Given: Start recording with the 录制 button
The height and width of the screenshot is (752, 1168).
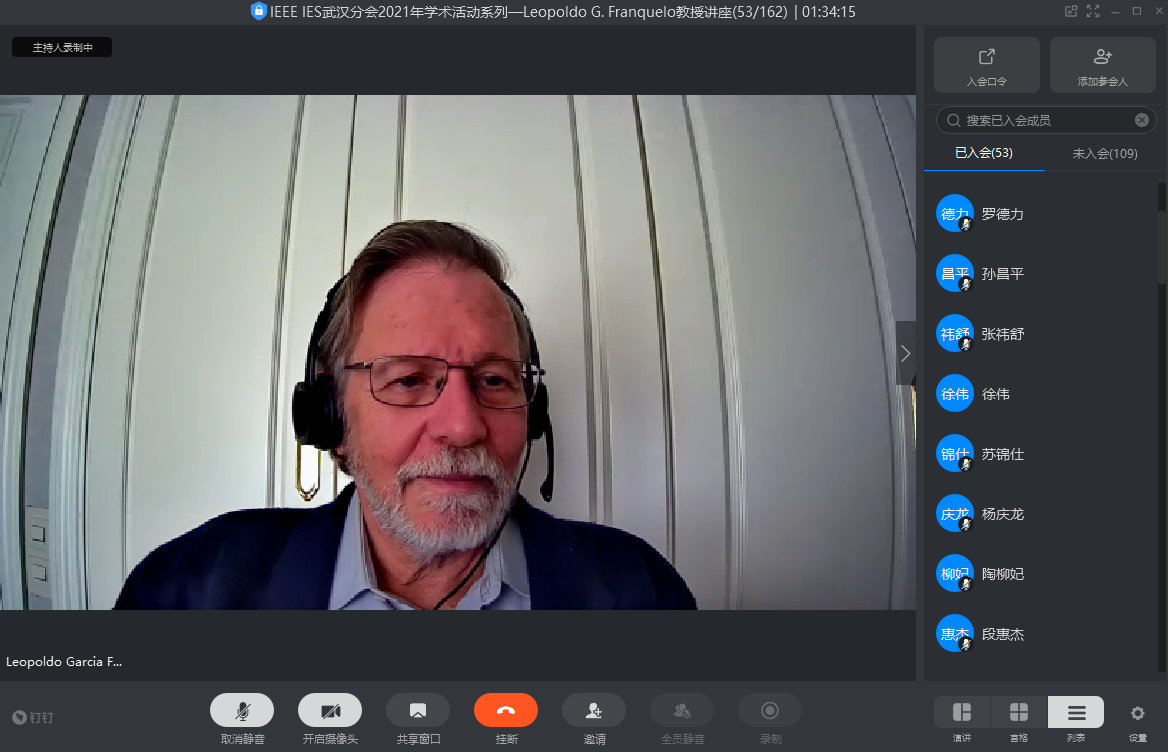Looking at the screenshot, I should click(770, 710).
